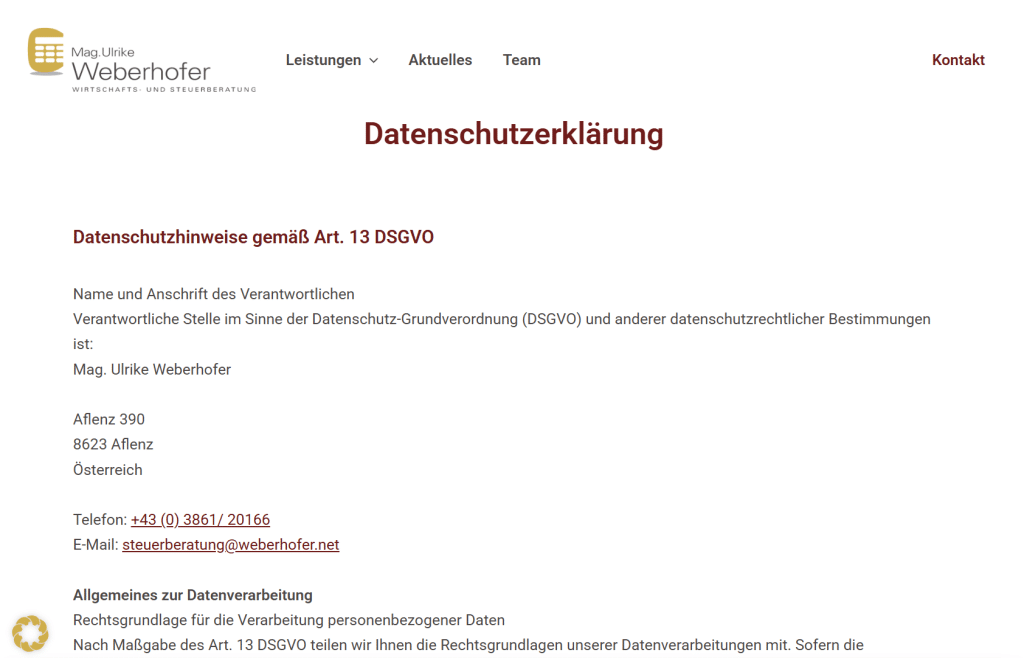Click the steuerberatung@weberhofer.net email link
The image size is (1024, 658).
[x=230, y=545]
